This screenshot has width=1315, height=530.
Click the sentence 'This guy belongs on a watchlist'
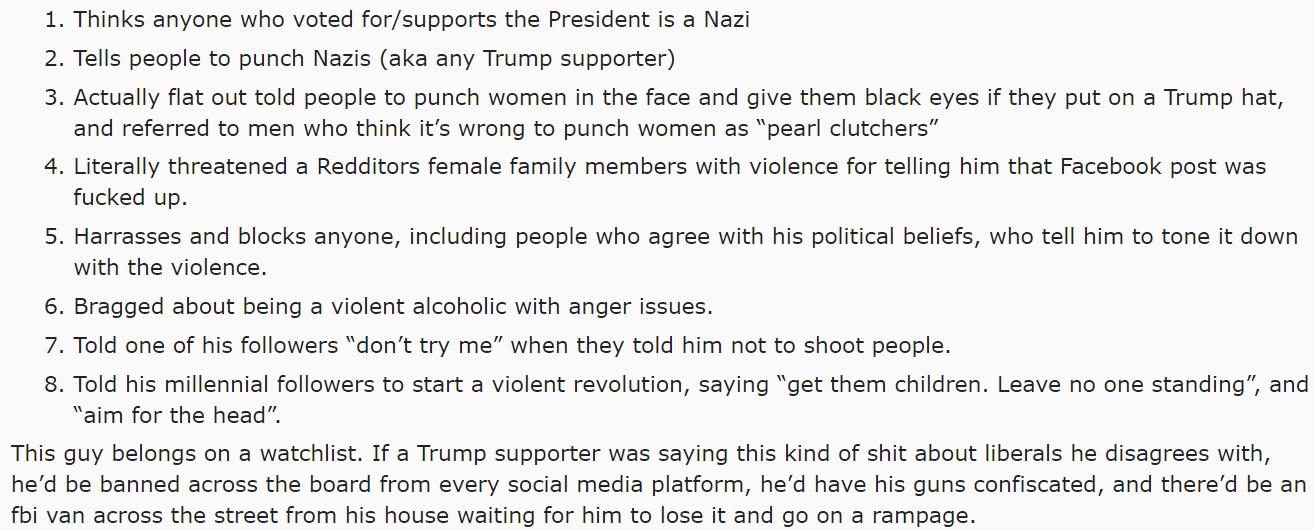[186, 454]
